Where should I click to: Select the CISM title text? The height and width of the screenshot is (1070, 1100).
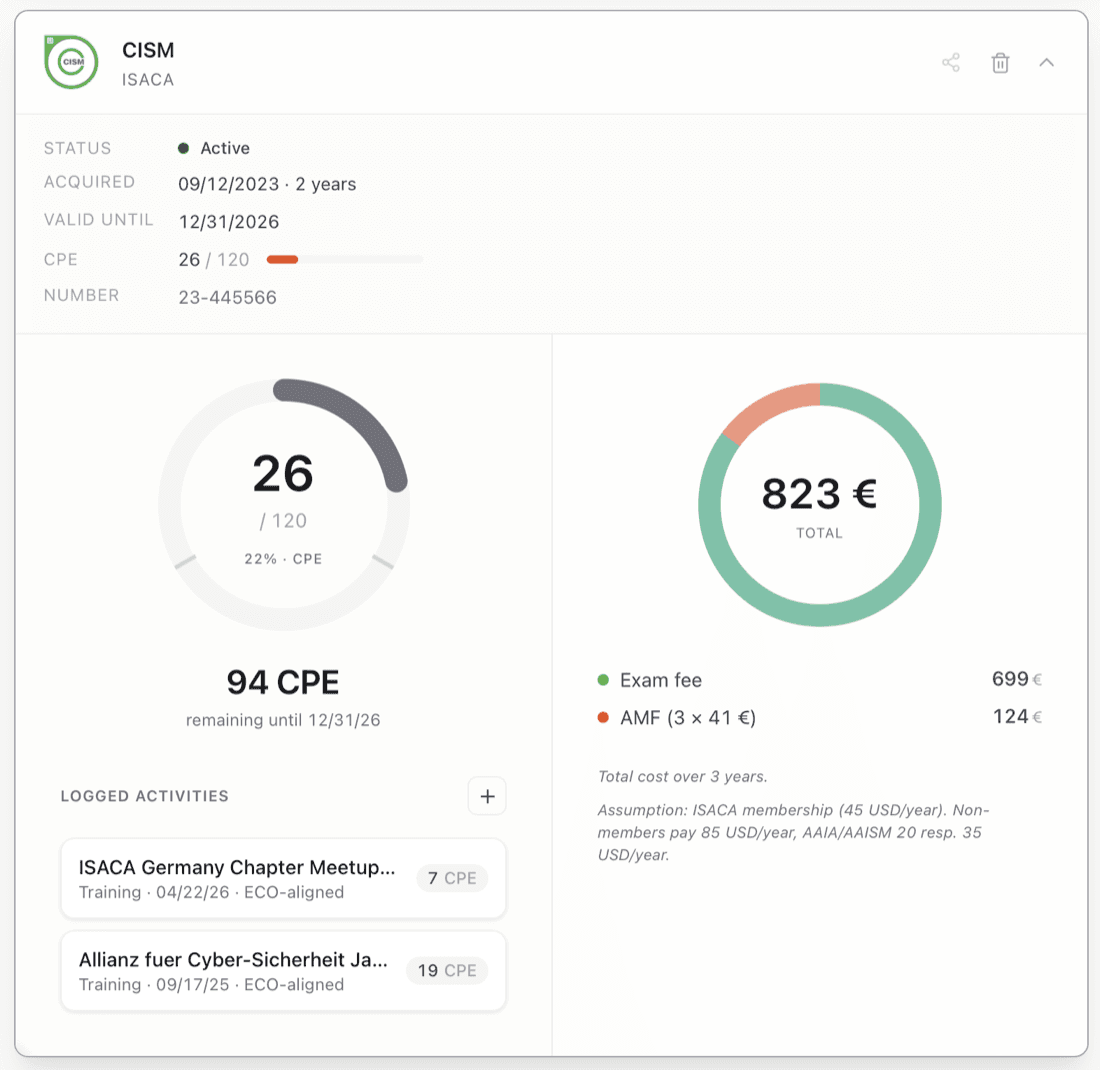pyautogui.click(x=148, y=51)
